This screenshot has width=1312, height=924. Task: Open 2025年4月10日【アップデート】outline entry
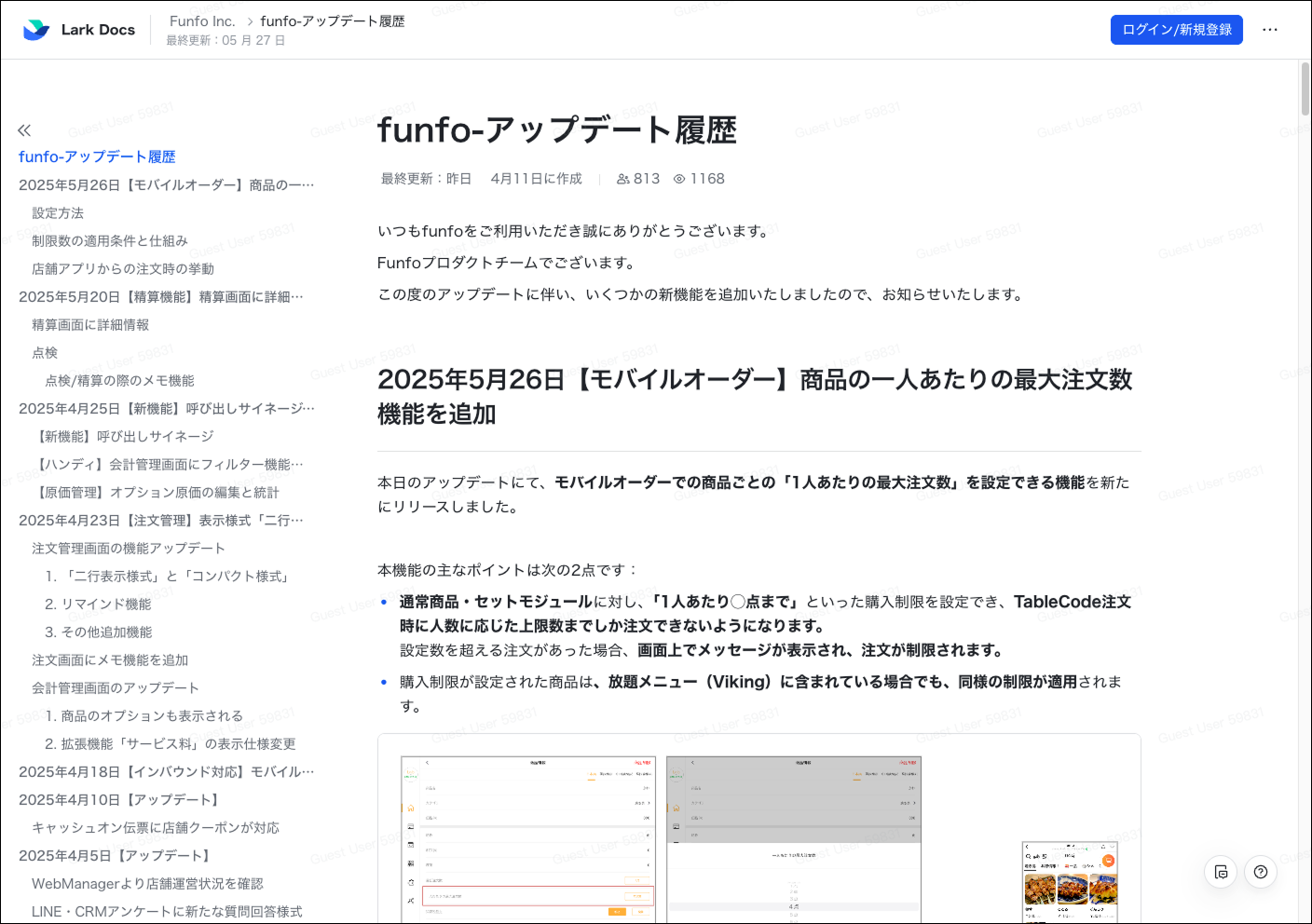pyautogui.click(x=121, y=799)
